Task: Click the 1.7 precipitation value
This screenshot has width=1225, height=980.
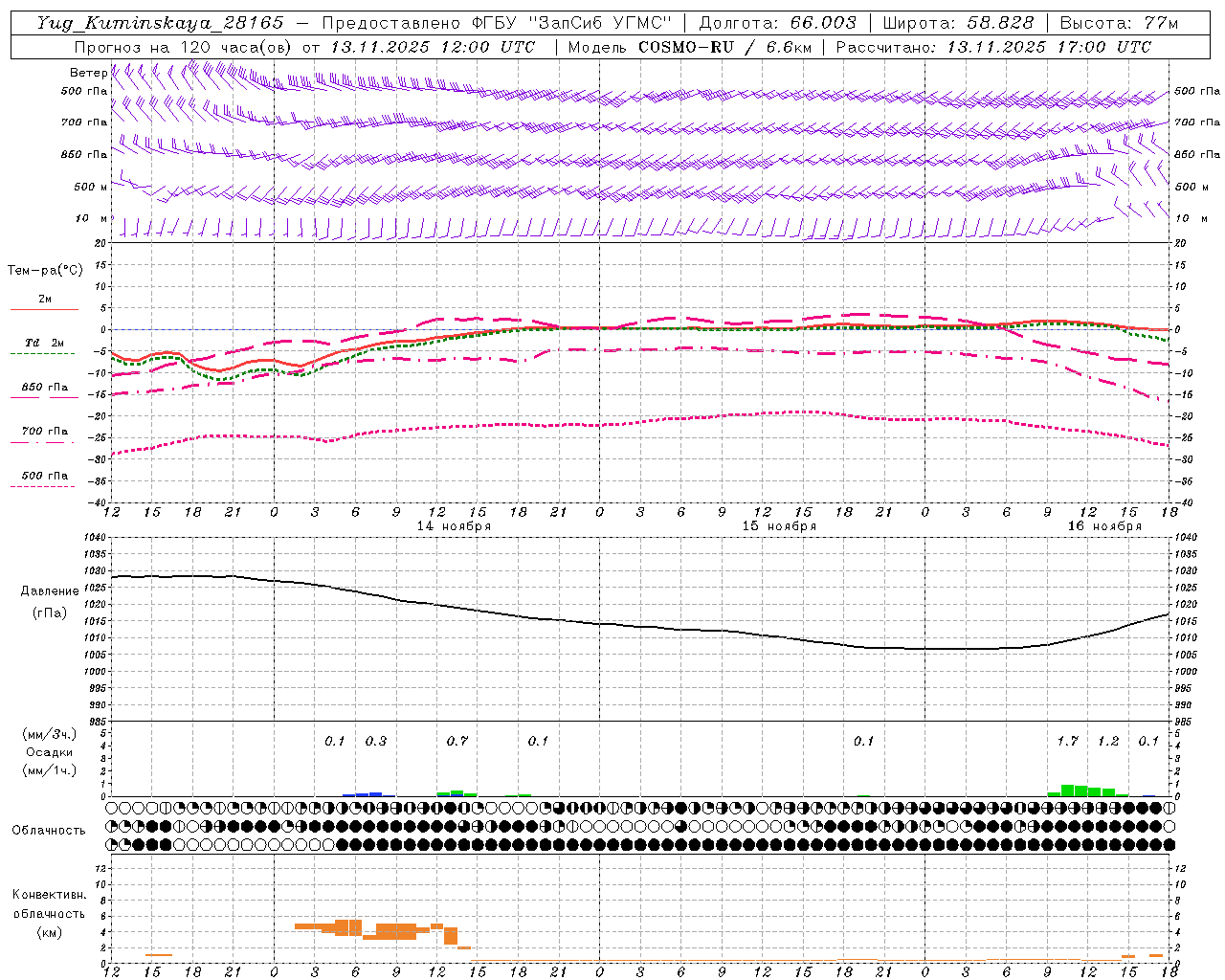Action: click(1068, 741)
